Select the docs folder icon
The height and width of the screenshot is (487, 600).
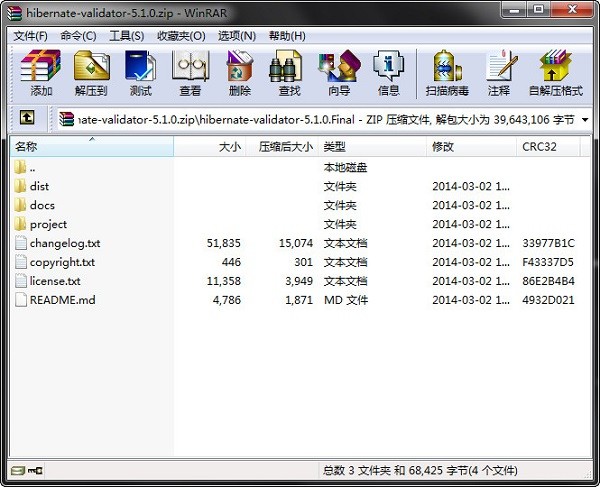[20, 205]
